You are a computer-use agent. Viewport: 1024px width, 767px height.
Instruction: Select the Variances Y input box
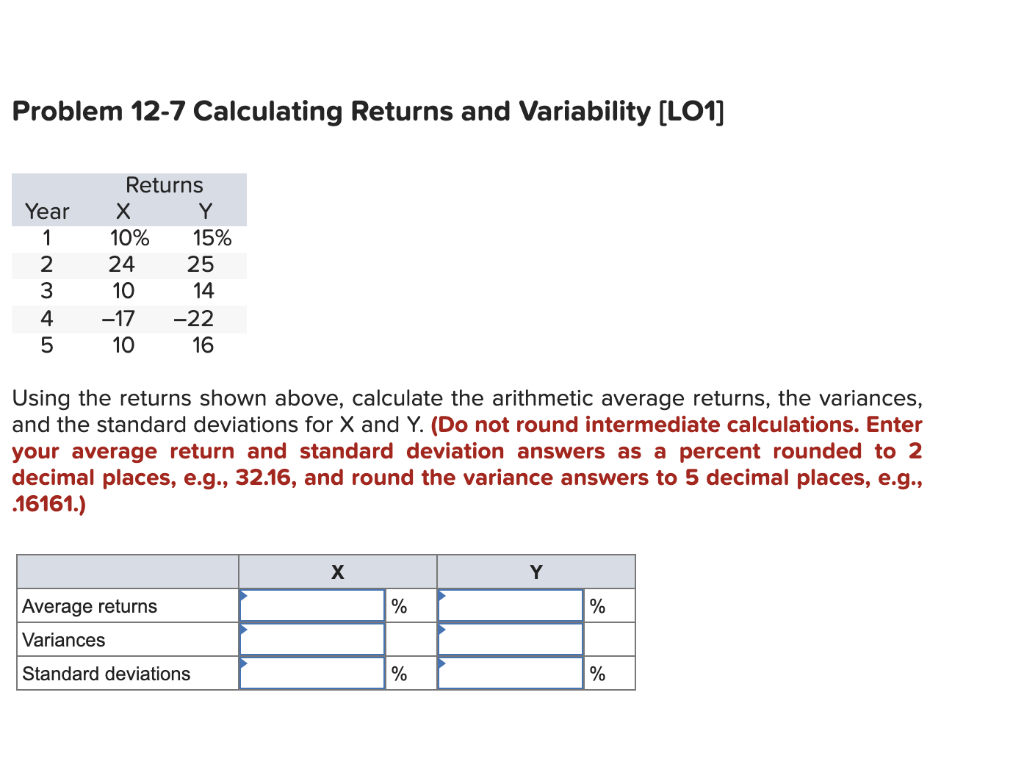point(510,639)
